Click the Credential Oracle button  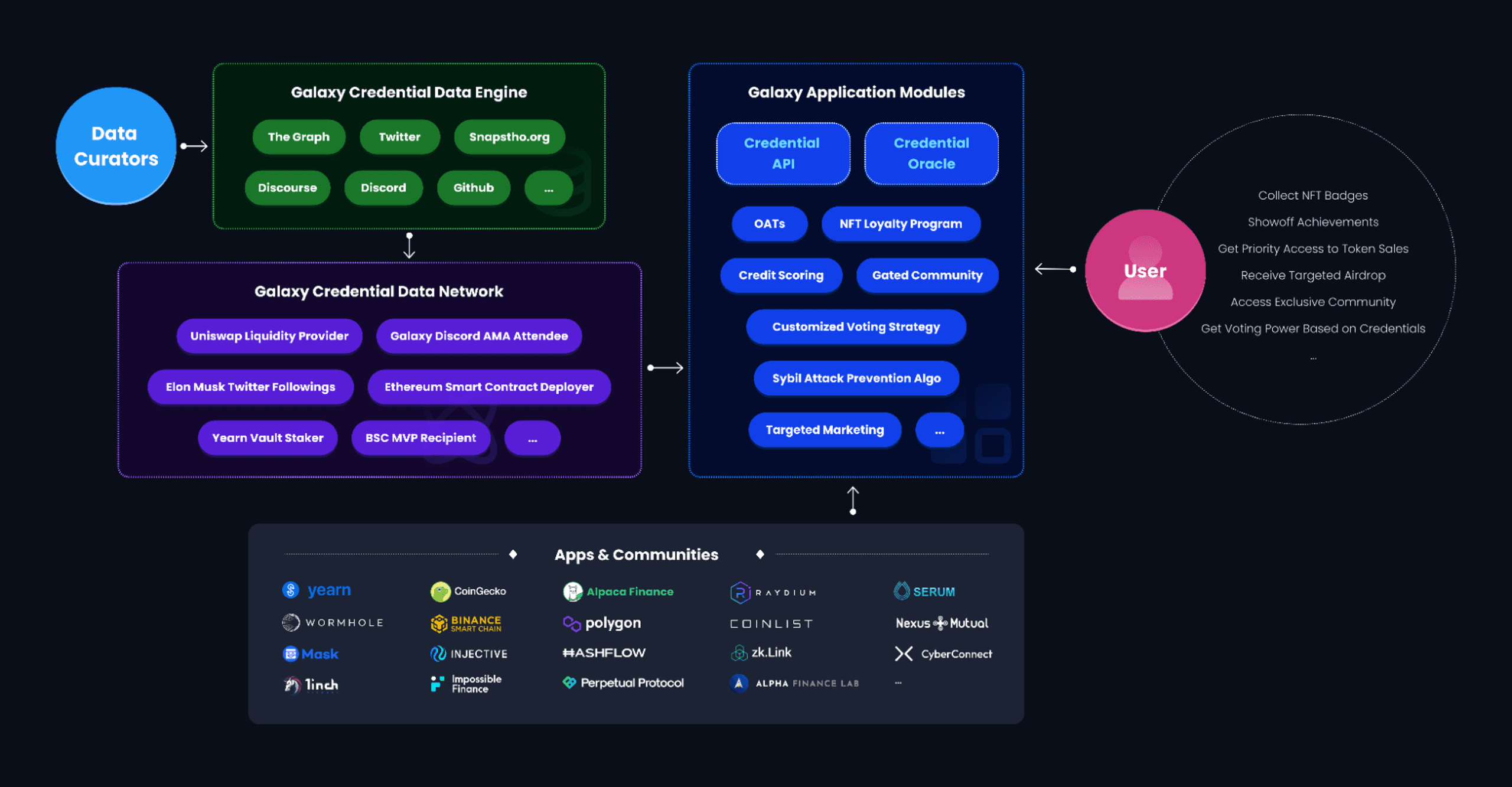(931, 154)
